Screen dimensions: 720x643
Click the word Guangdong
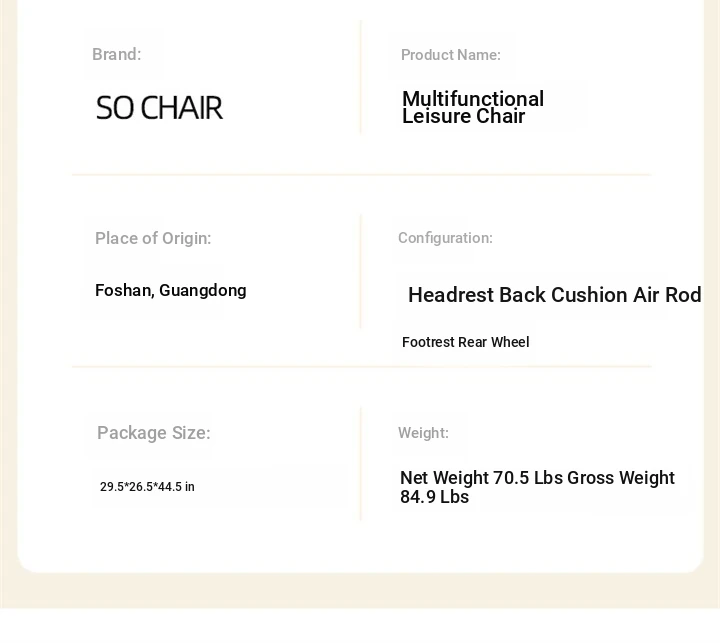pos(203,291)
